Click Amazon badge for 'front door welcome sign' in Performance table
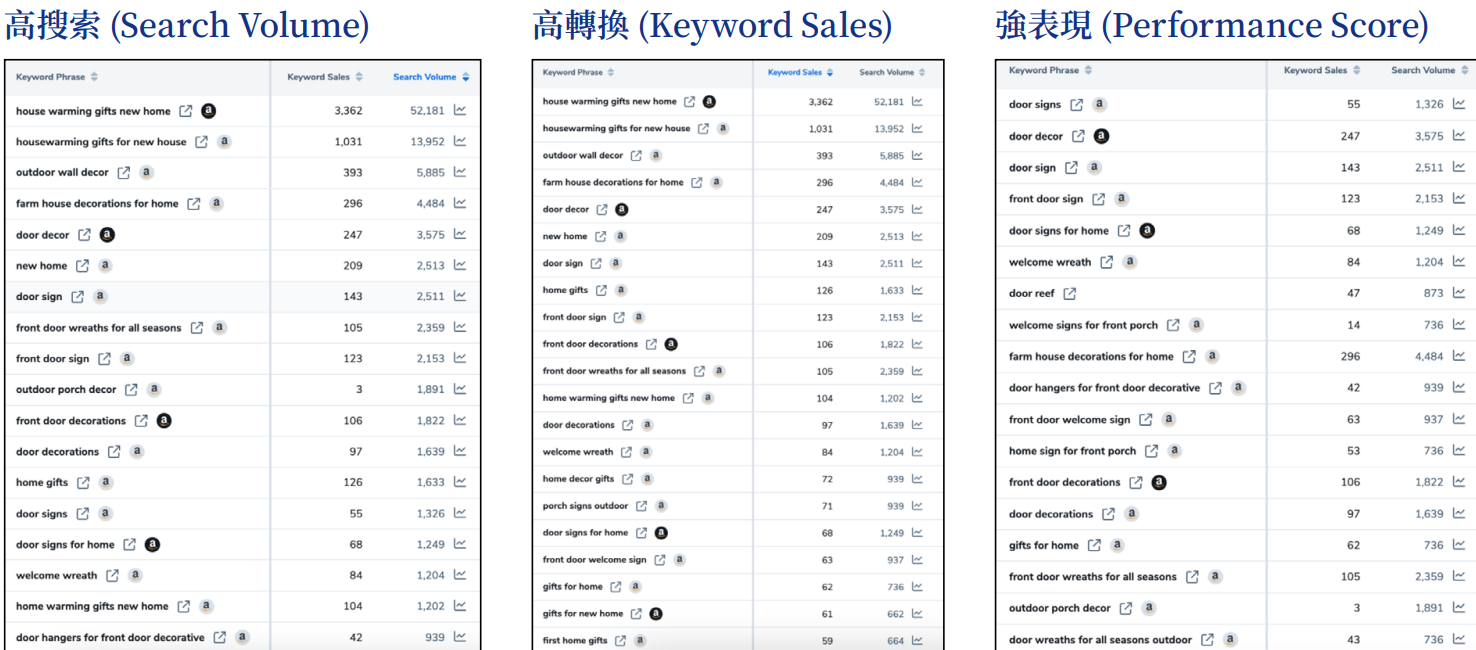 click(x=1168, y=420)
